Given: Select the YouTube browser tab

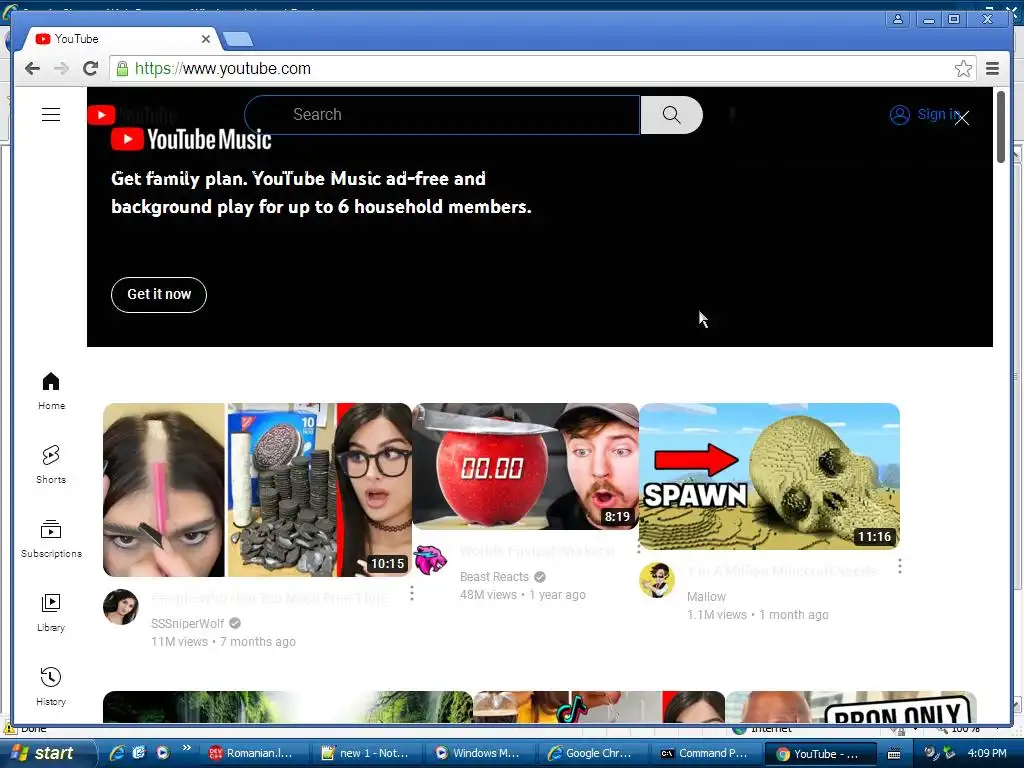Looking at the screenshot, I should click(x=121, y=39).
